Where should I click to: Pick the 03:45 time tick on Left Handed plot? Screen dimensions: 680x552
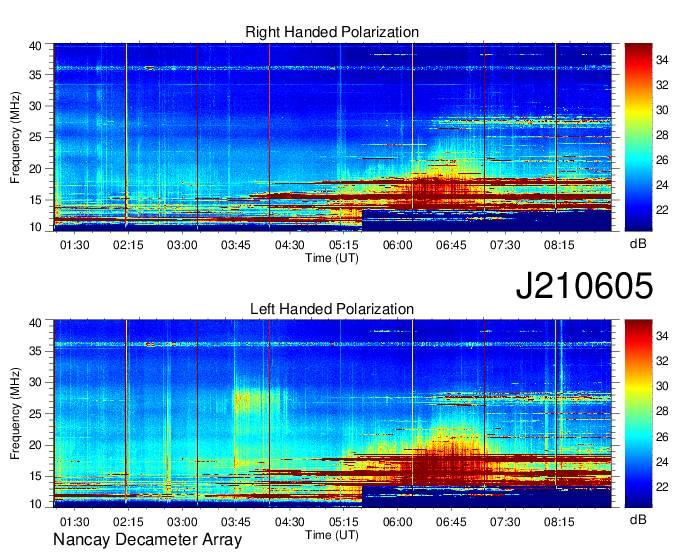coord(236,522)
